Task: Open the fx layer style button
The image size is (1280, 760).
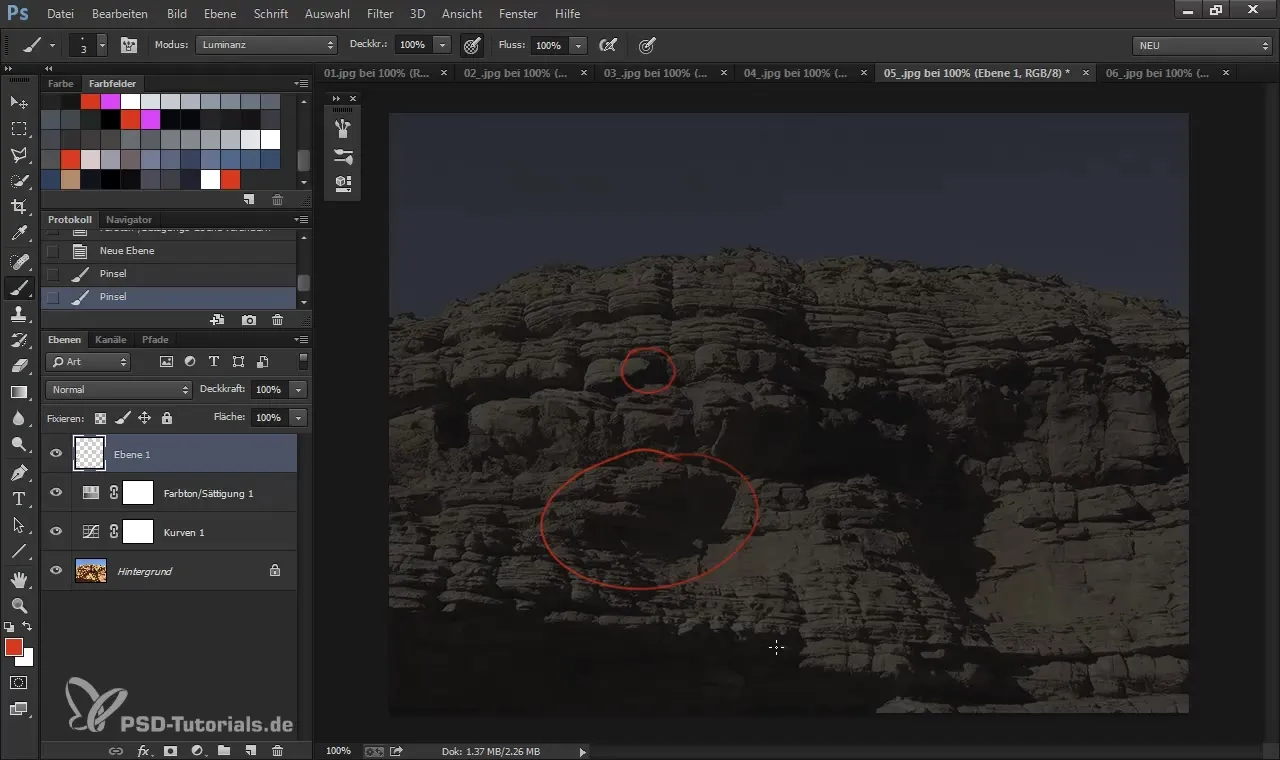Action: click(x=143, y=750)
